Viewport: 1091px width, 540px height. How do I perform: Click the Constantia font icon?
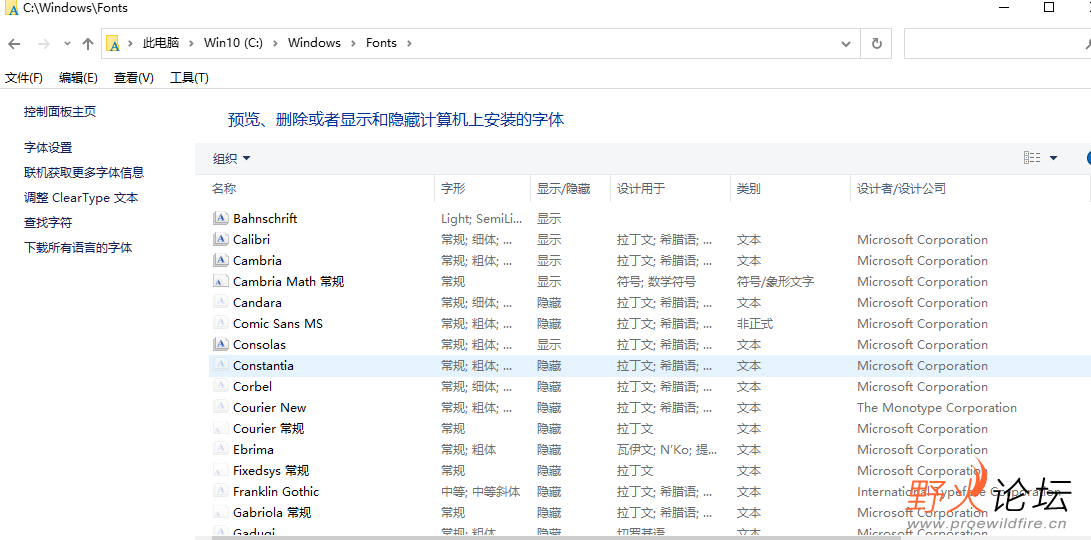click(221, 365)
